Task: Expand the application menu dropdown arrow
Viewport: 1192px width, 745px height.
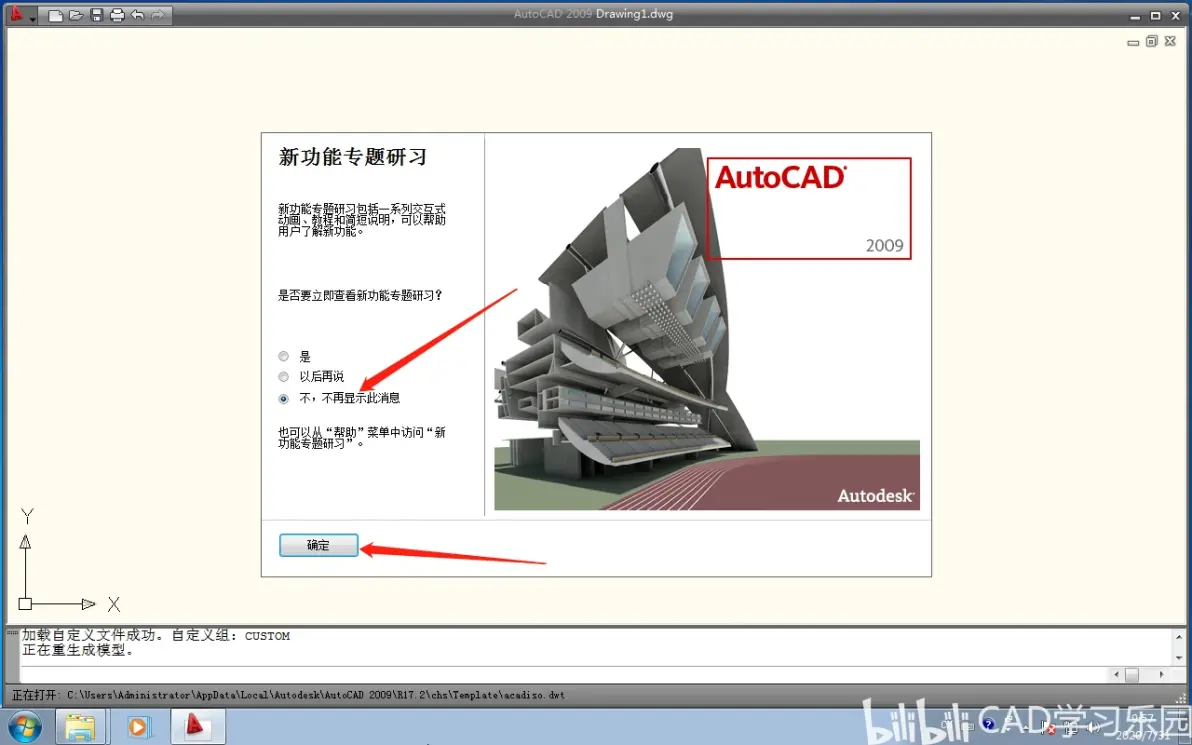Action: tap(33, 19)
